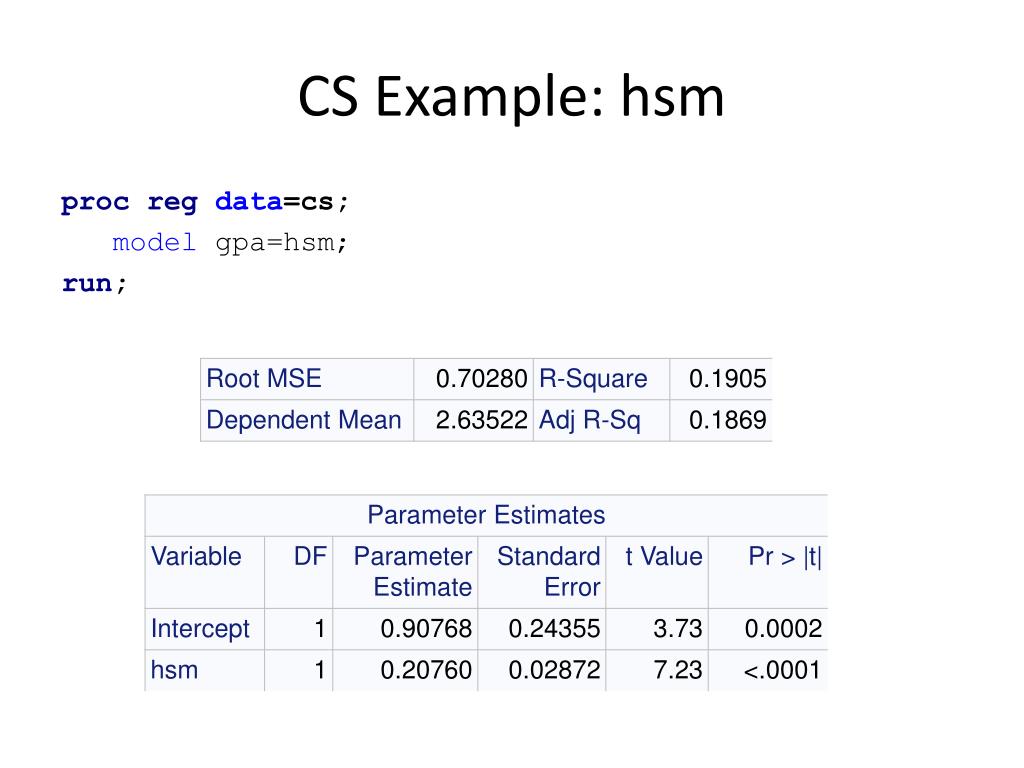Click the 't Value' column header
The width and height of the screenshot is (1024, 768).
[x=664, y=556]
